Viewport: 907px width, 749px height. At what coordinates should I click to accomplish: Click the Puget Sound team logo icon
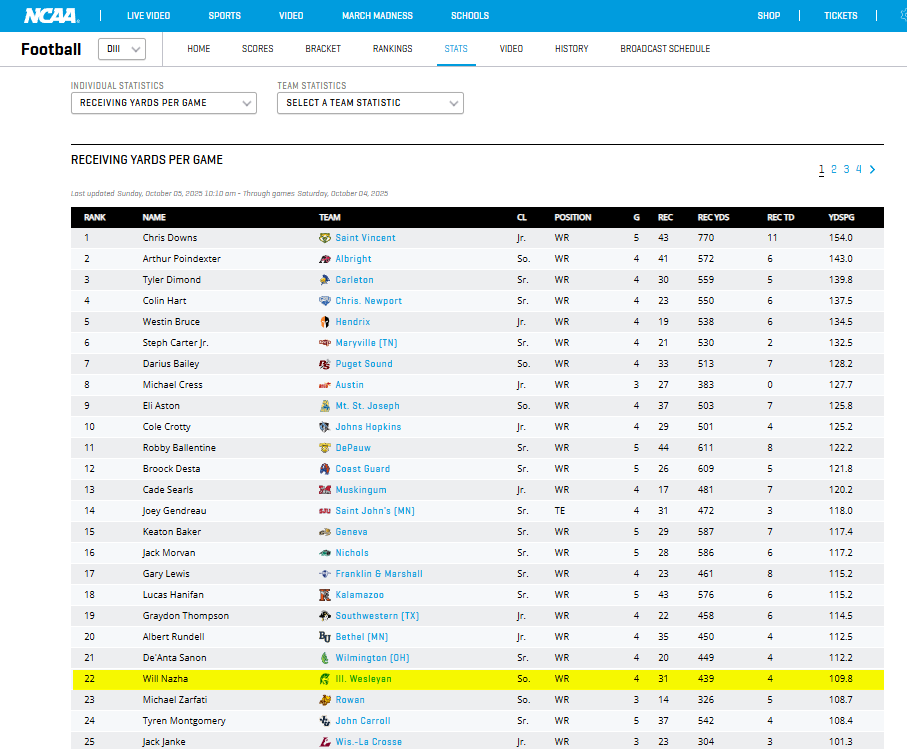coord(325,364)
